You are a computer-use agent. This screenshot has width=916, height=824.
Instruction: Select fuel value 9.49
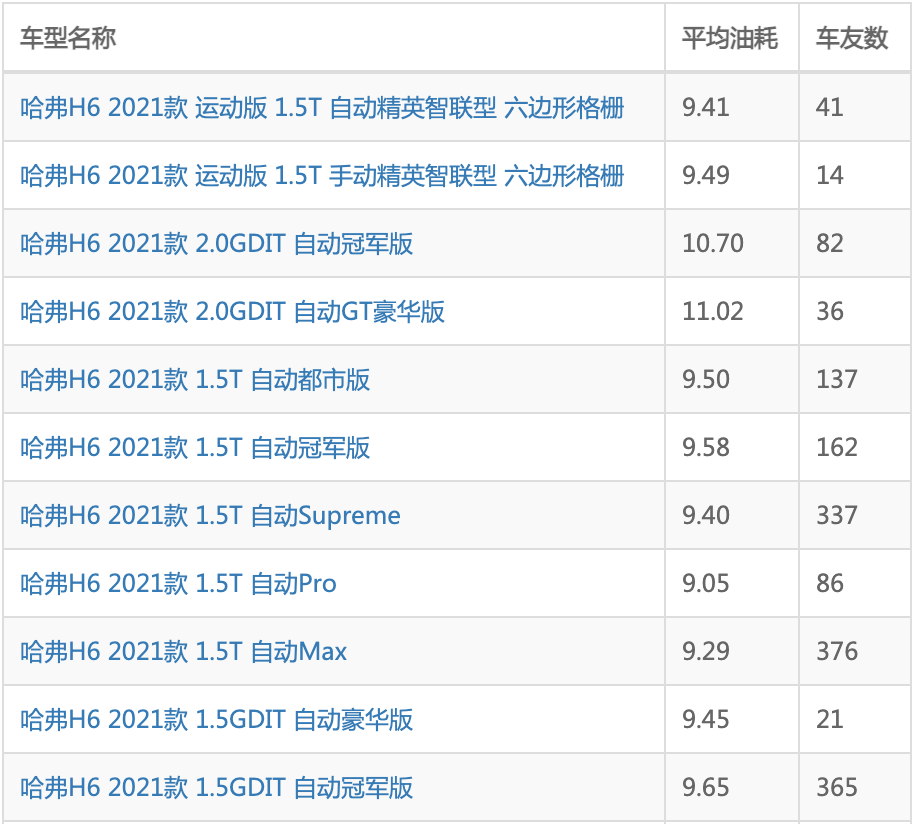(706, 175)
